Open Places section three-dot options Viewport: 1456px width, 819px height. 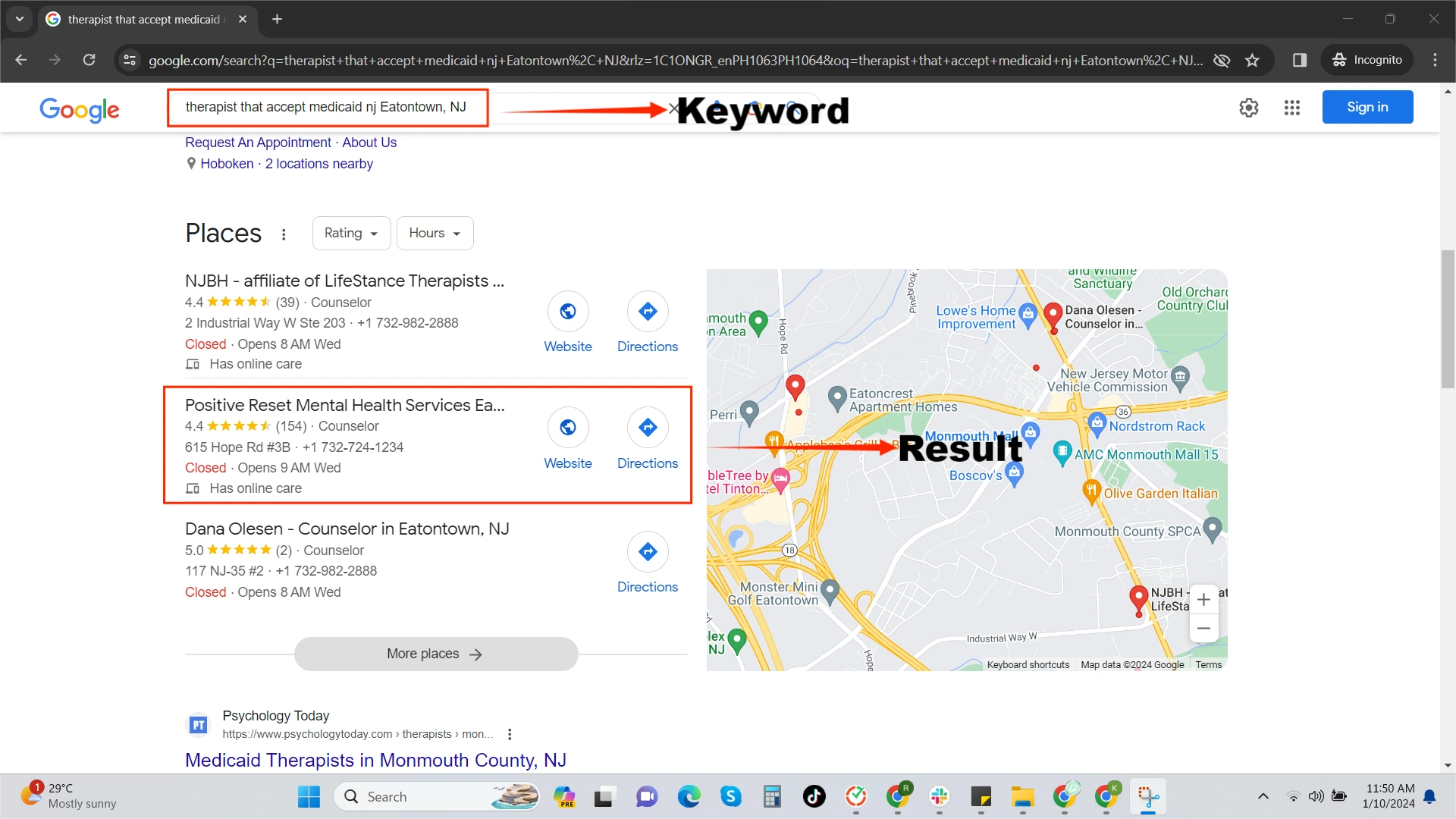coord(284,234)
